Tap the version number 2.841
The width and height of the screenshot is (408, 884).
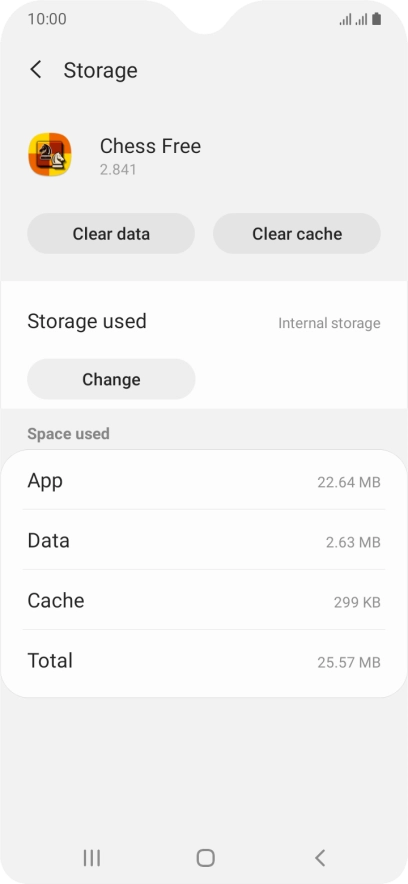coord(118,170)
